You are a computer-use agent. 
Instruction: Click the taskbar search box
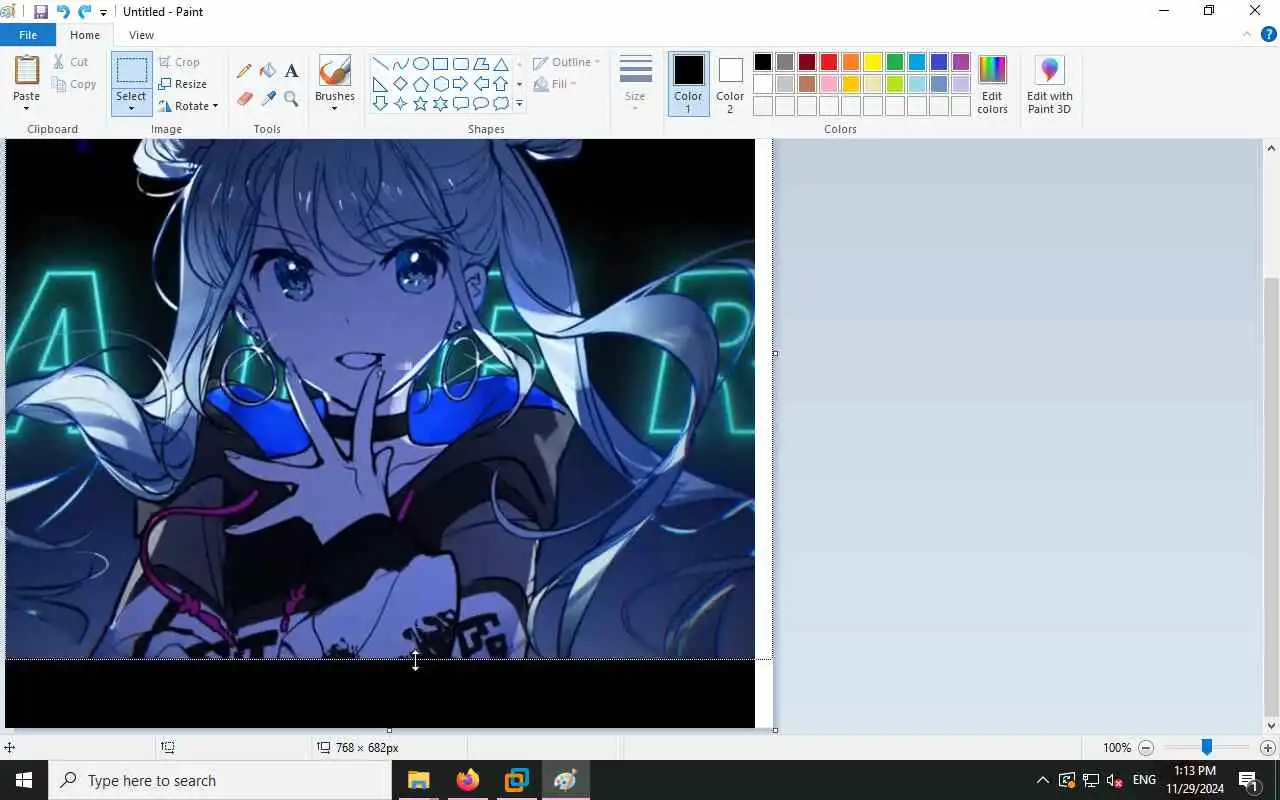[x=220, y=780]
